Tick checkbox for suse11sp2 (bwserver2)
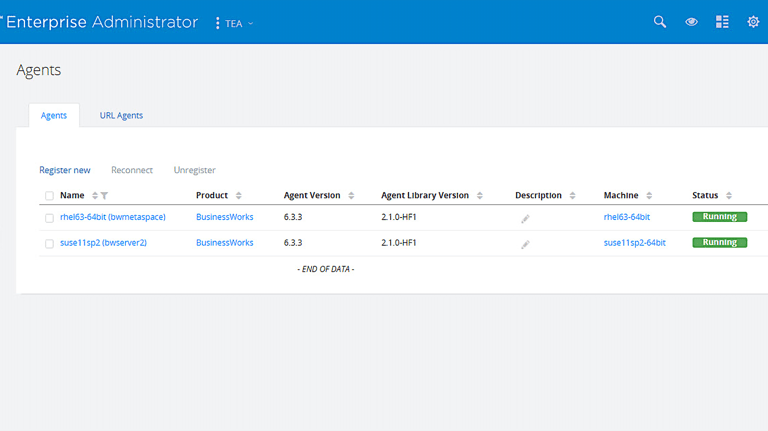 tap(49, 243)
